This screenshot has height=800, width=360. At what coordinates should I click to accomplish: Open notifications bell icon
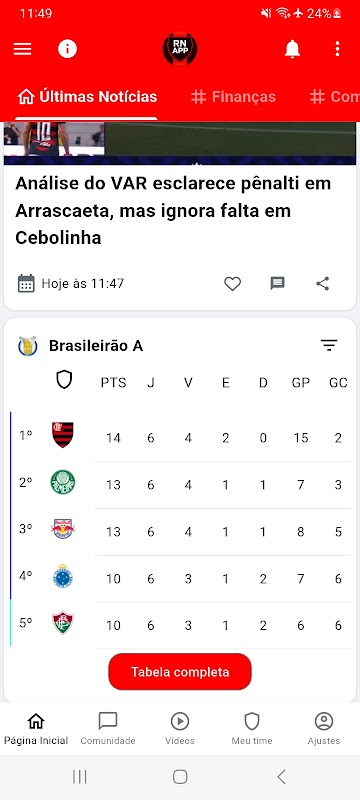(292, 49)
